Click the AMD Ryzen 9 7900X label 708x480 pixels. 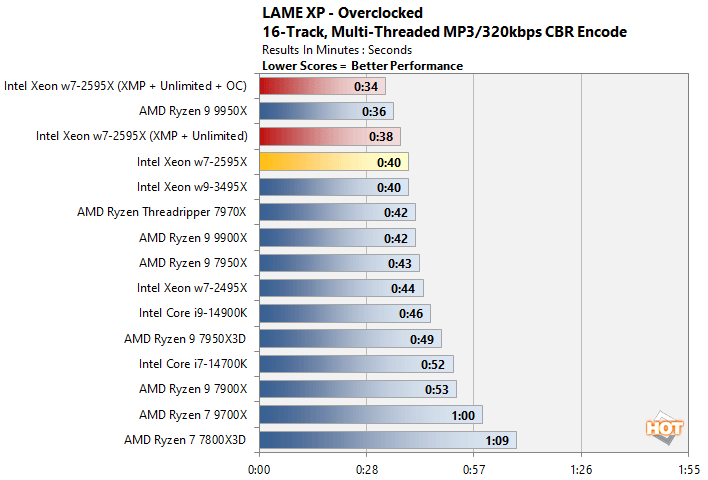pos(193,389)
